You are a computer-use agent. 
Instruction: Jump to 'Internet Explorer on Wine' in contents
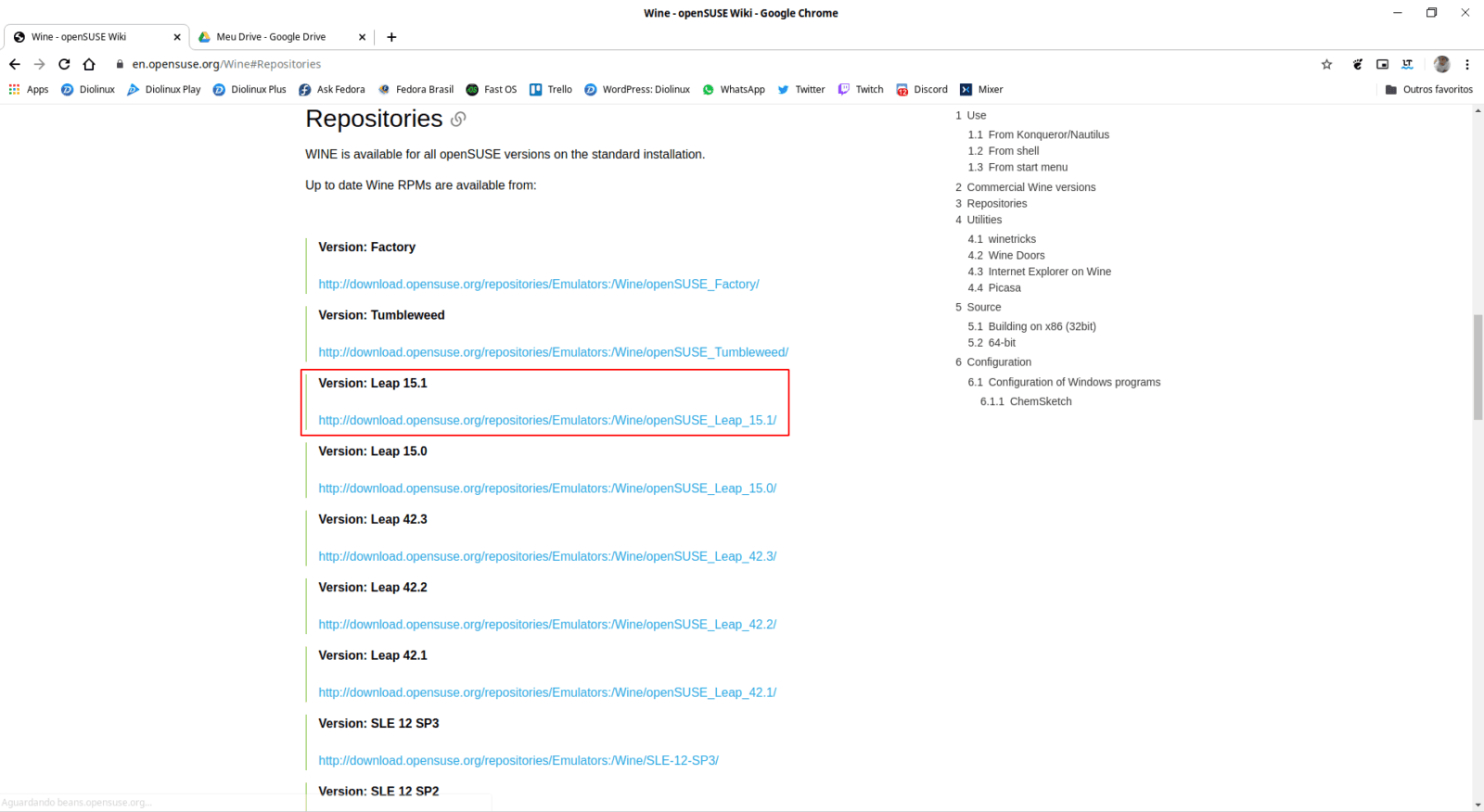[1040, 272]
